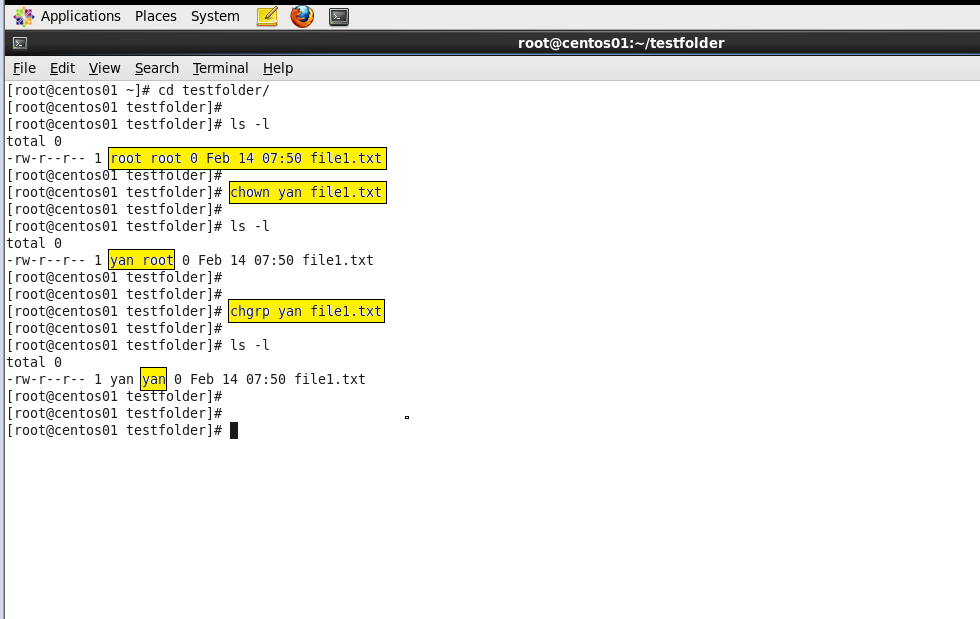
Task: Click the 'chgrp yan file1.txt' command text
Action: (x=306, y=311)
